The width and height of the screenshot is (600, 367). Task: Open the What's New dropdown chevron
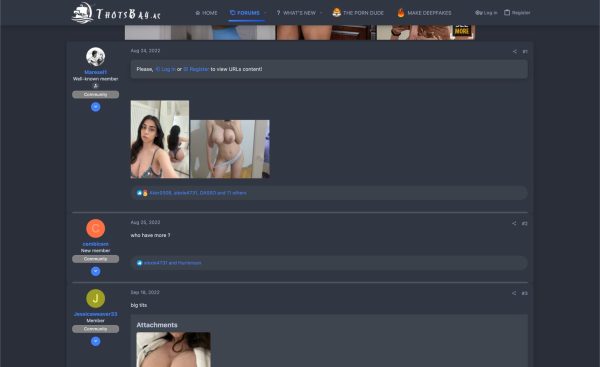[321, 13]
